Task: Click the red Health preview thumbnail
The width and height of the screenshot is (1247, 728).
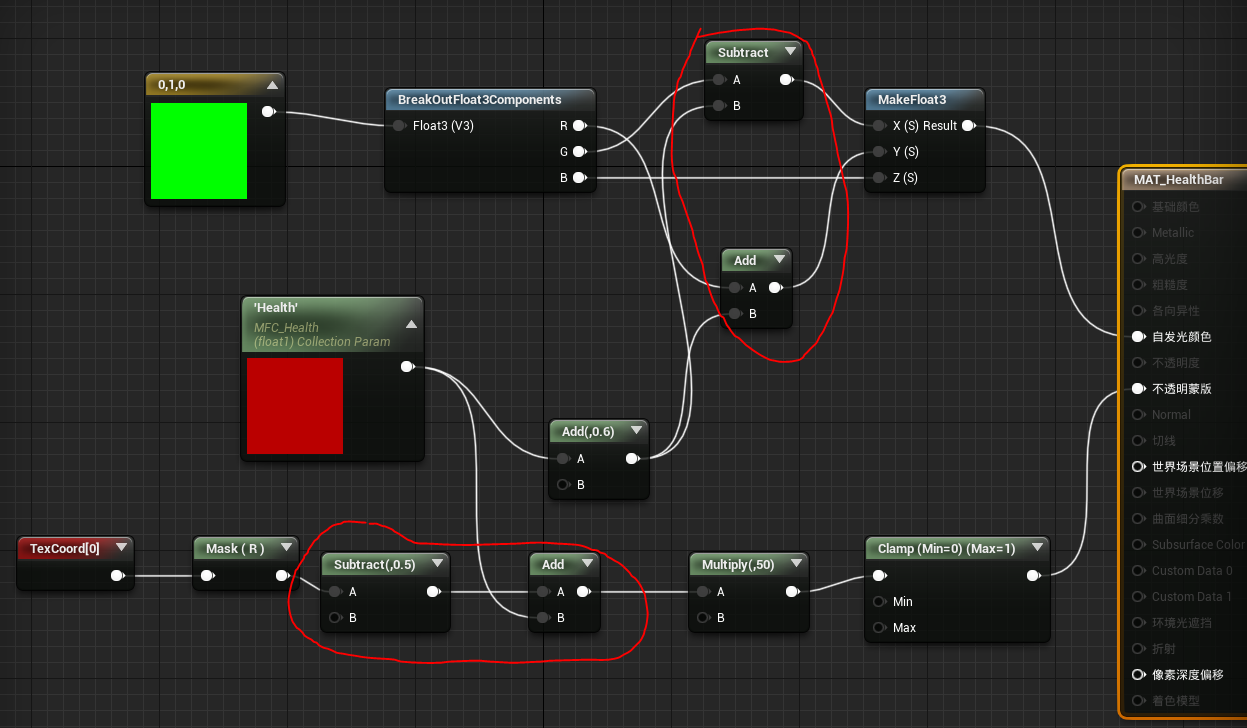Action: (295, 406)
